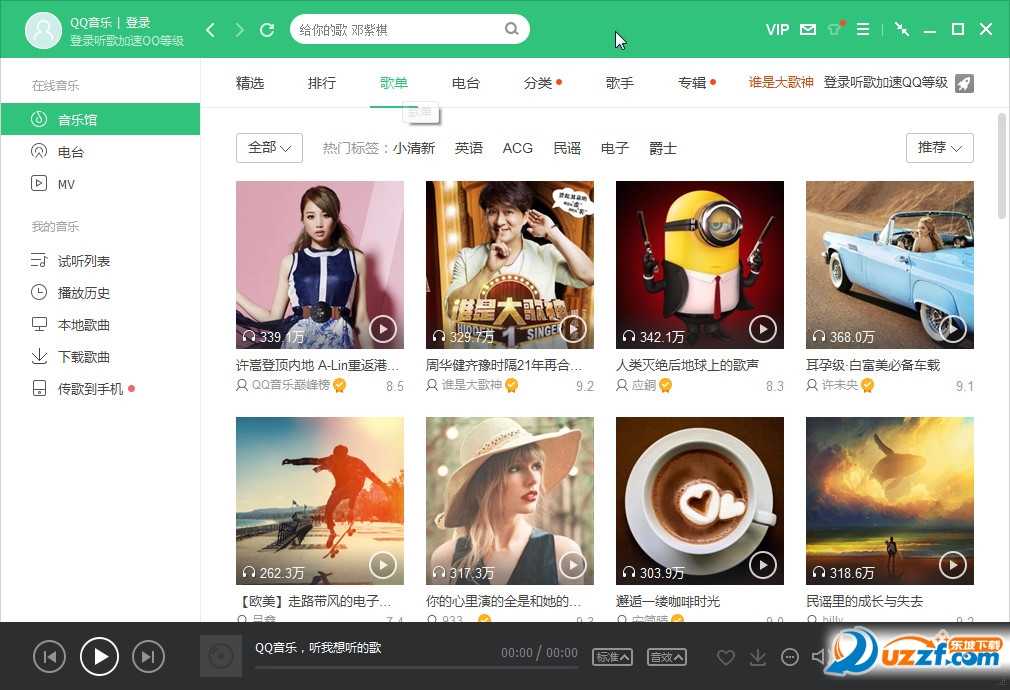The height and width of the screenshot is (690, 1010).
Task: Open the message inbox envelope icon
Action: click(x=806, y=30)
